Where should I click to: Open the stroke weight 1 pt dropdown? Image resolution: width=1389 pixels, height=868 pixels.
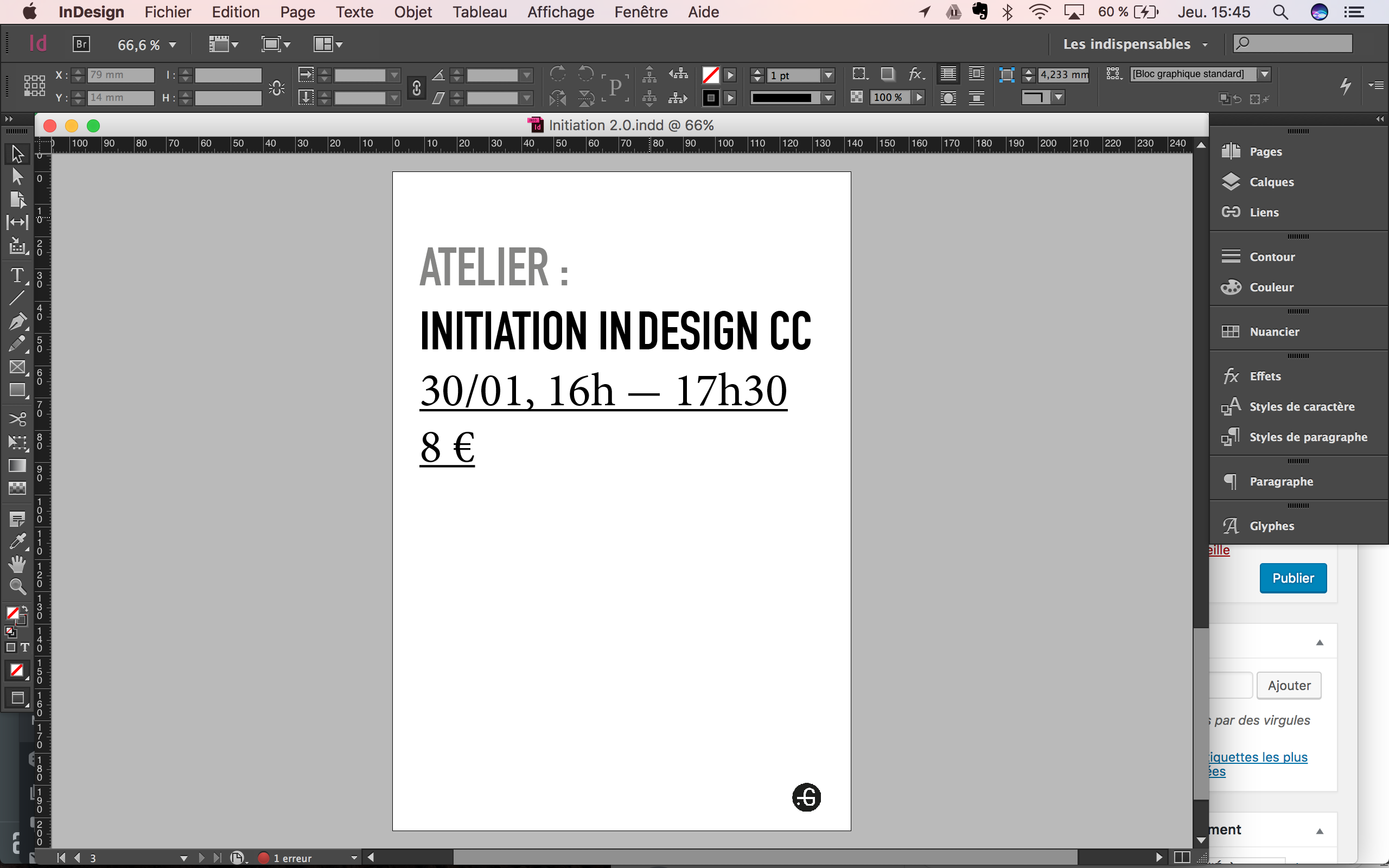pos(828,75)
